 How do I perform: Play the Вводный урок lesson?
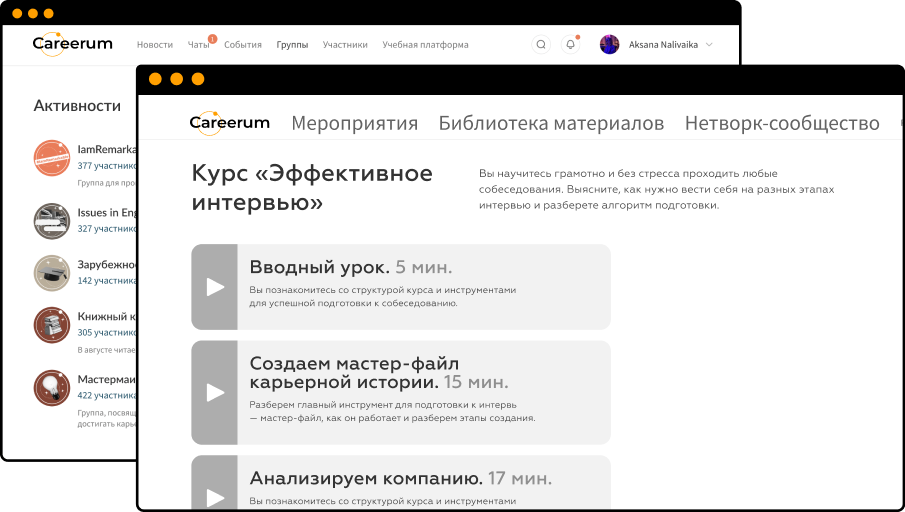214,287
